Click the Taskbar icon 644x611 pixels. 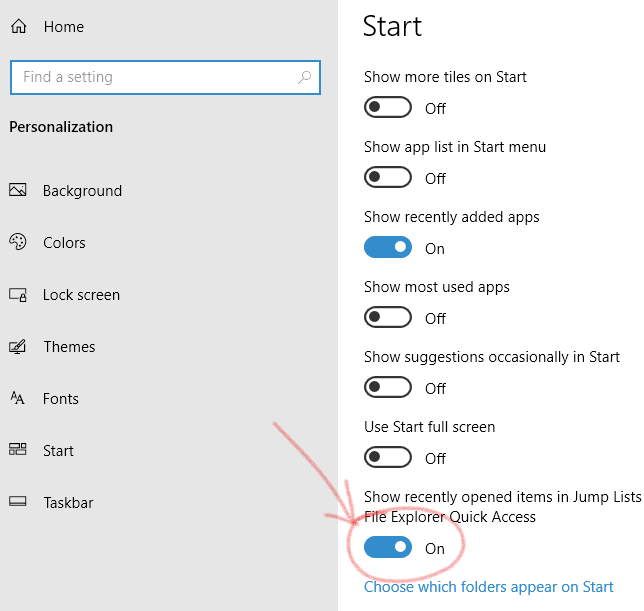(18, 501)
